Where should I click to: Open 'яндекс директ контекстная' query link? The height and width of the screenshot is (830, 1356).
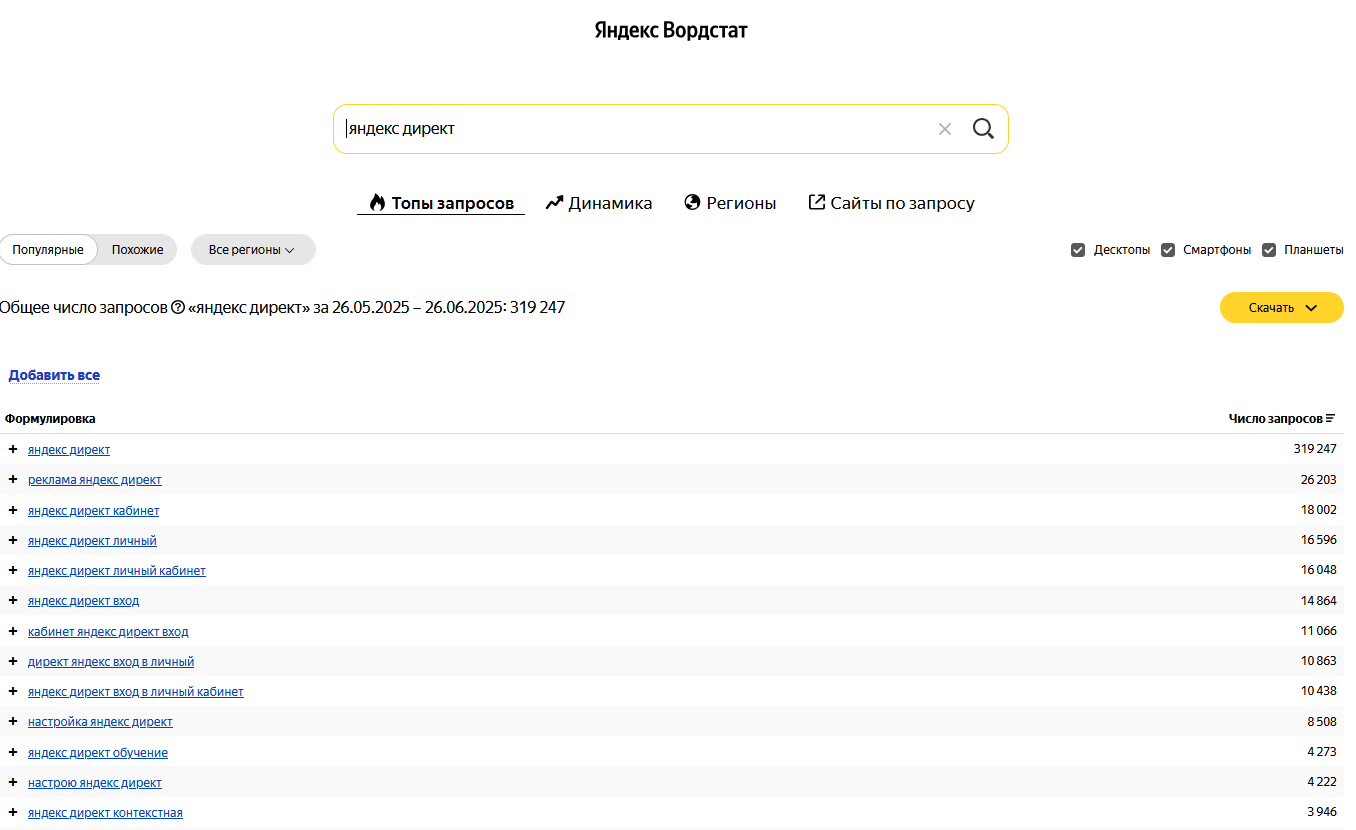[105, 812]
